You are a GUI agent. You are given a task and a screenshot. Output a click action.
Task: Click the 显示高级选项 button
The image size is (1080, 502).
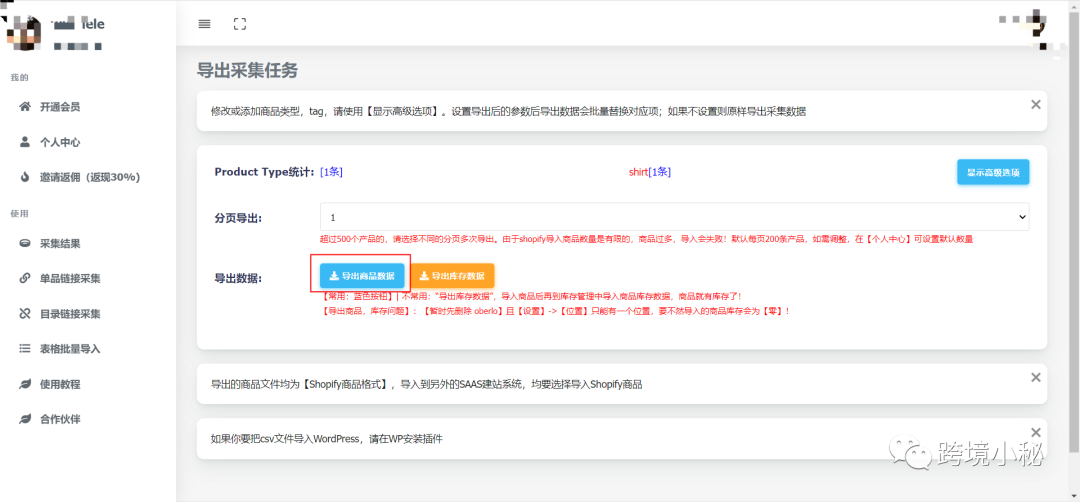point(993,172)
